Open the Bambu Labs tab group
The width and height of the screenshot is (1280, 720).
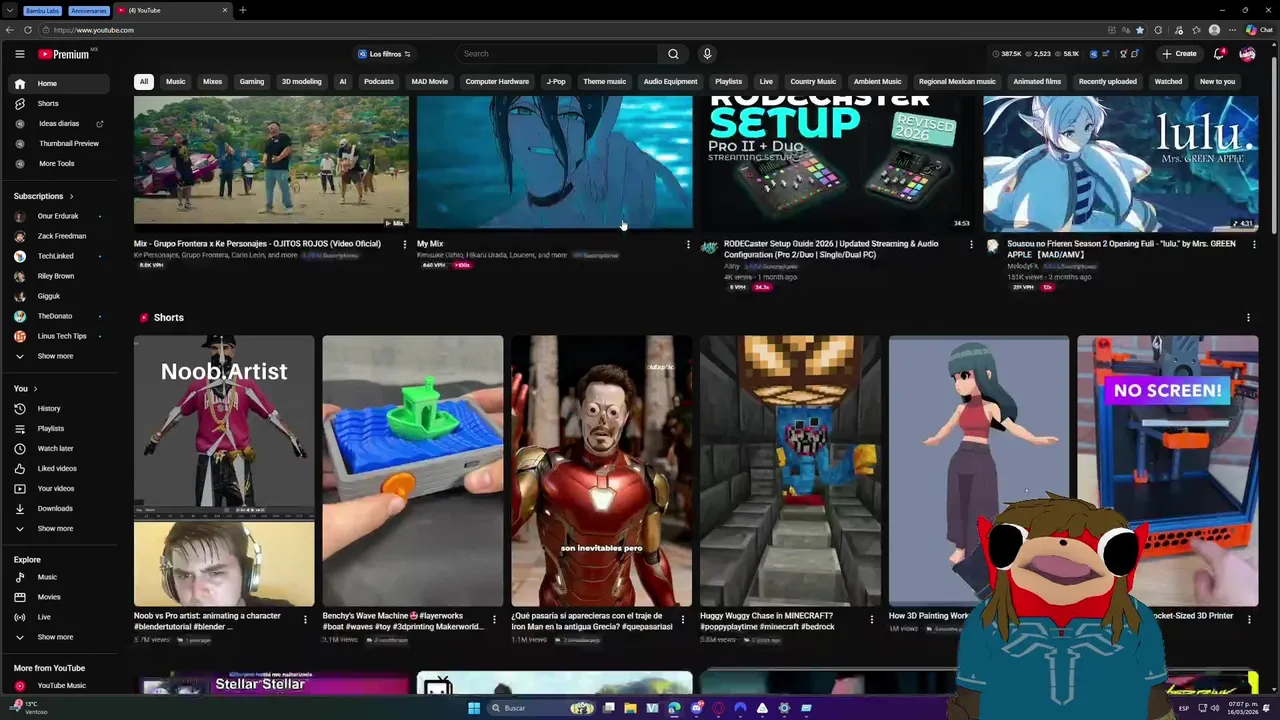41,10
